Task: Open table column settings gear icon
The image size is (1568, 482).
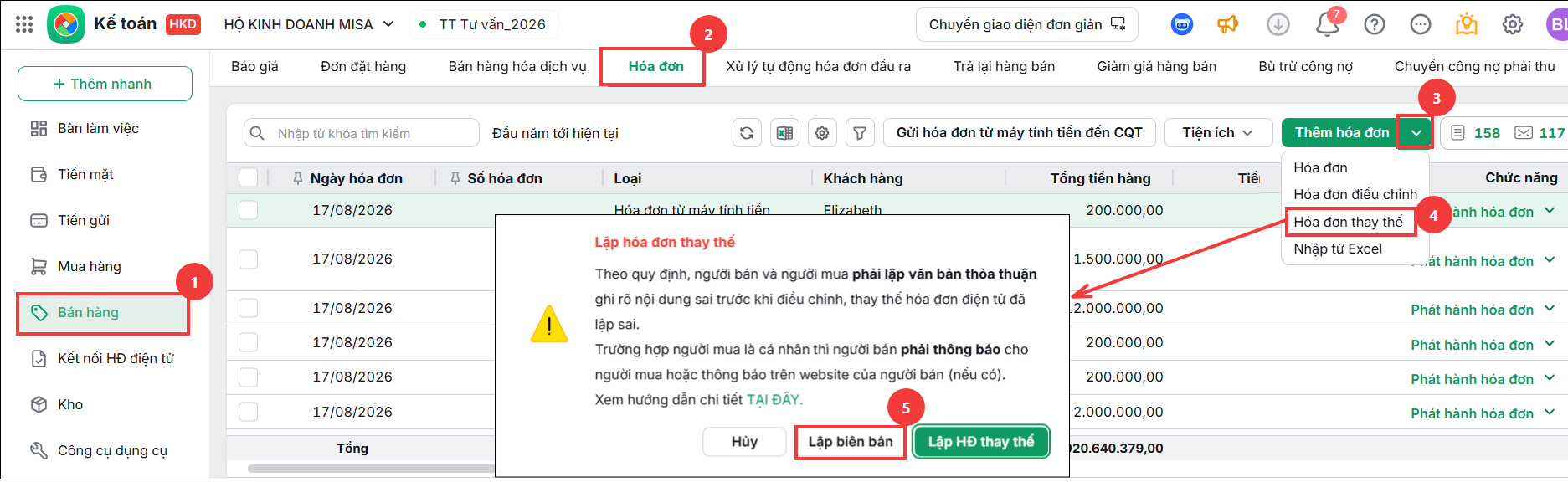Action: tap(822, 133)
